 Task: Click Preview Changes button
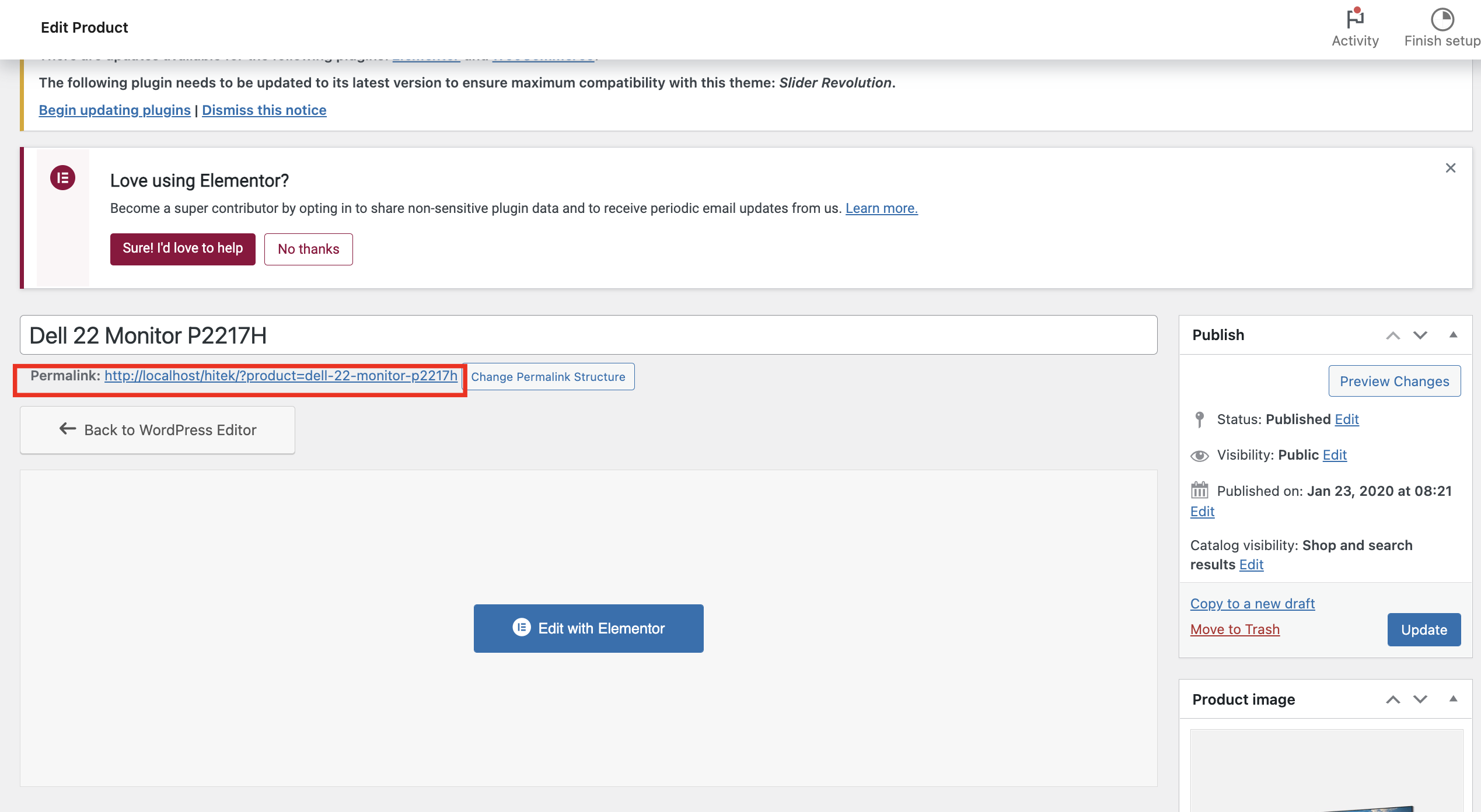[x=1395, y=381]
